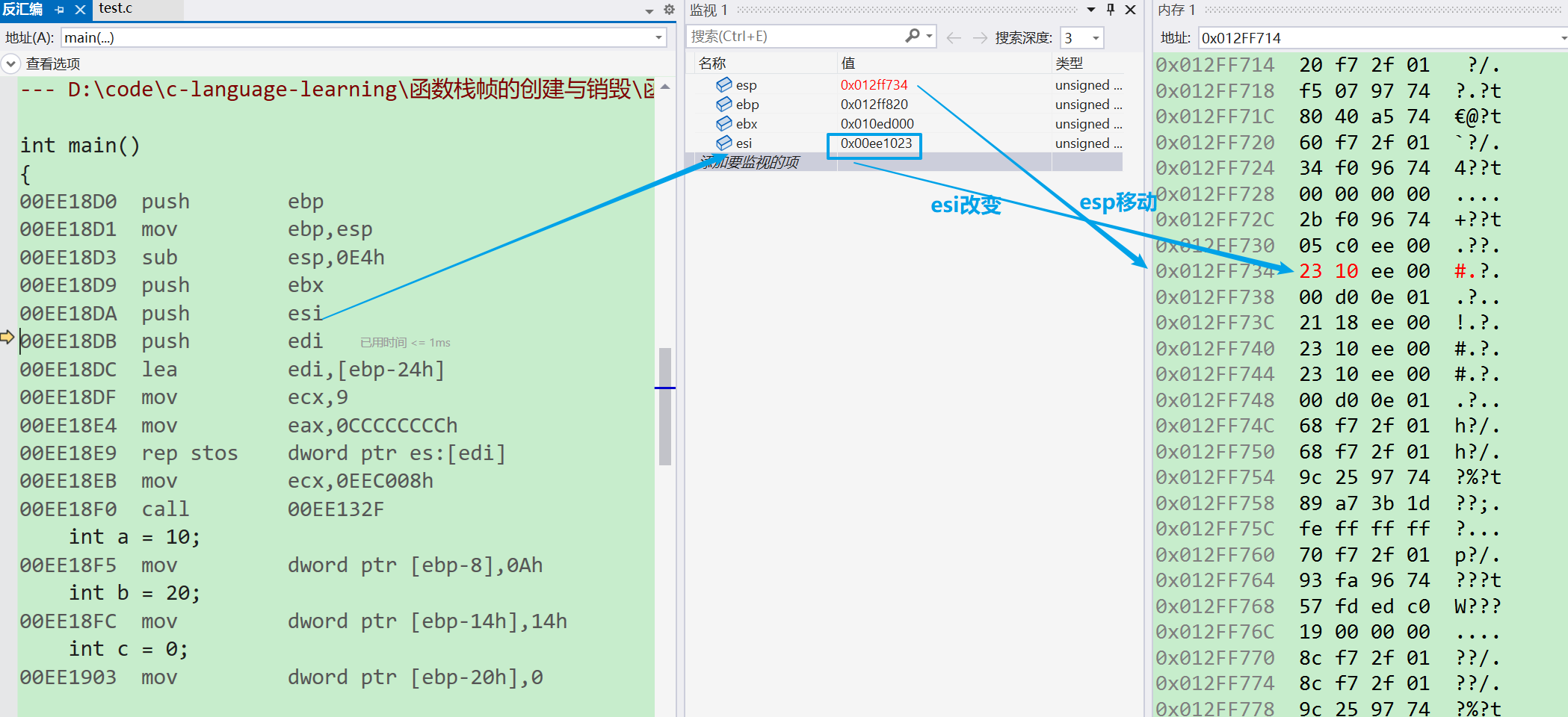Open the 地址(A) main(...) address combo box
Viewport: 1568px width, 717px height.
click(x=363, y=37)
